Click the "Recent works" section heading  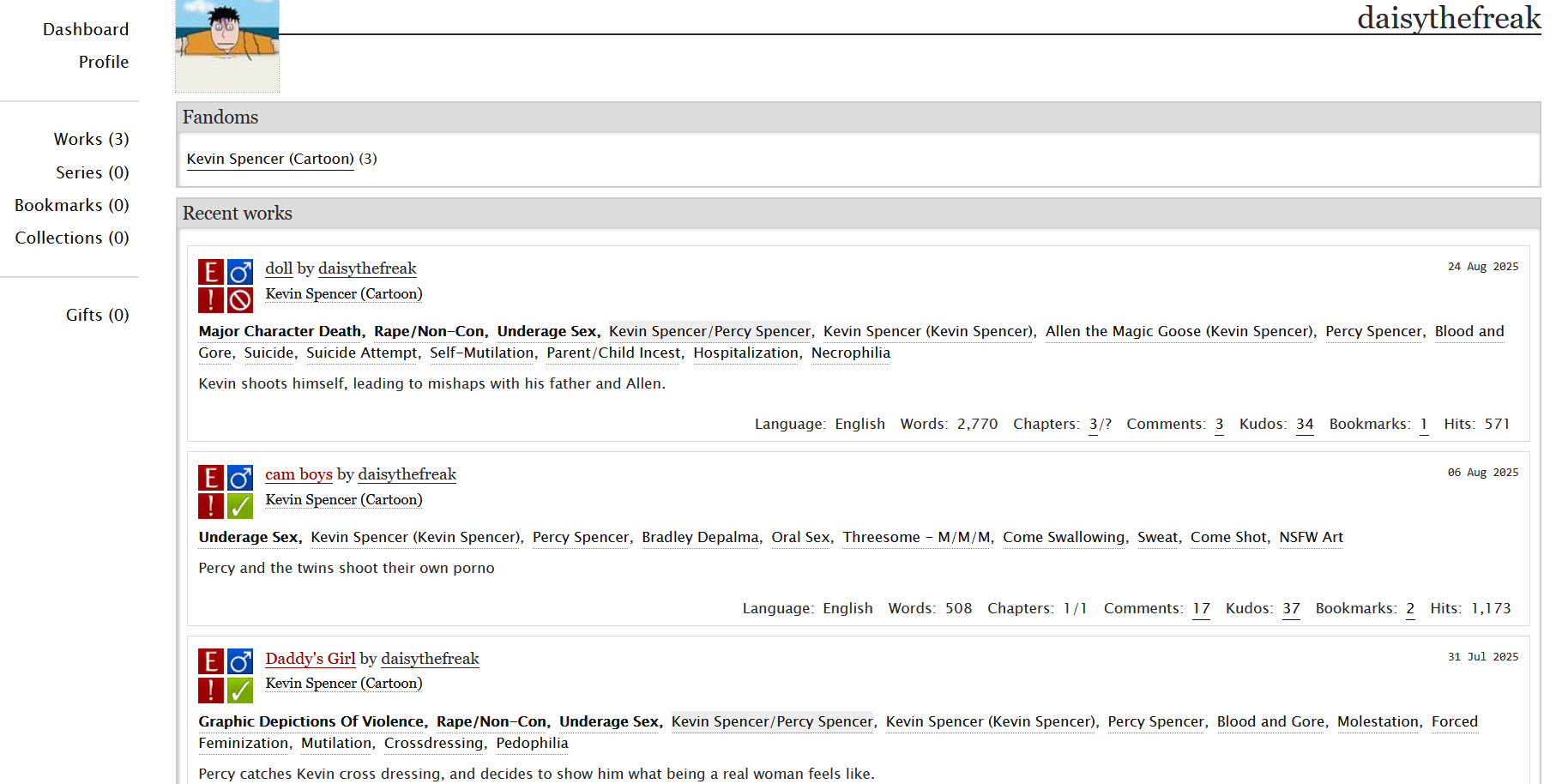point(238,213)
